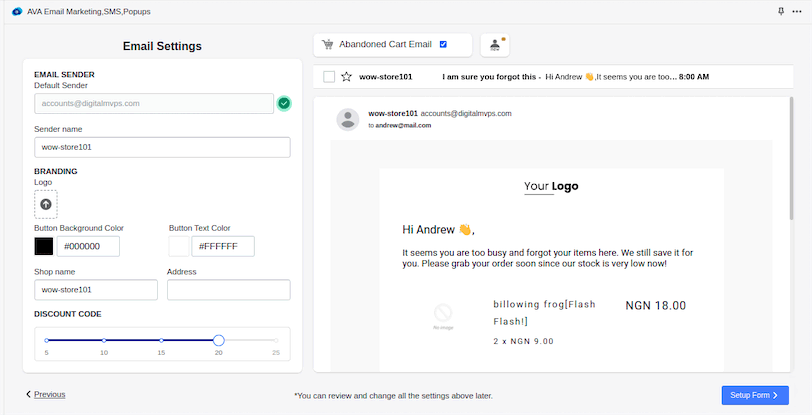Set discount slider to 5
Screen dimensions: 812x415
pos(47,340)
